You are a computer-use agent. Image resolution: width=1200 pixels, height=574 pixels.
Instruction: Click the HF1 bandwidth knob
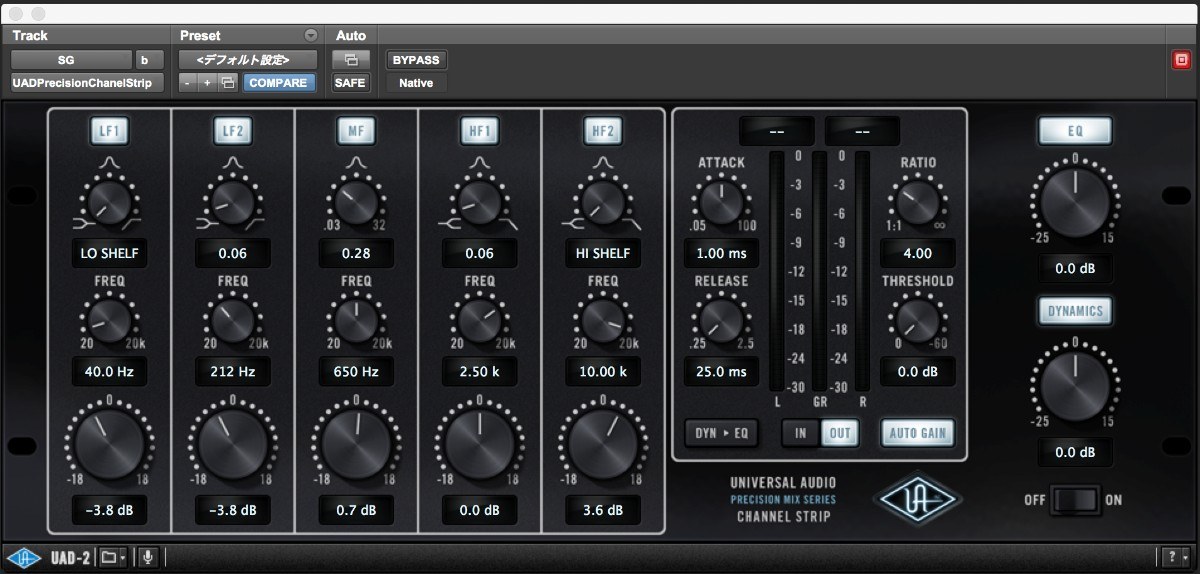[479, 201]
